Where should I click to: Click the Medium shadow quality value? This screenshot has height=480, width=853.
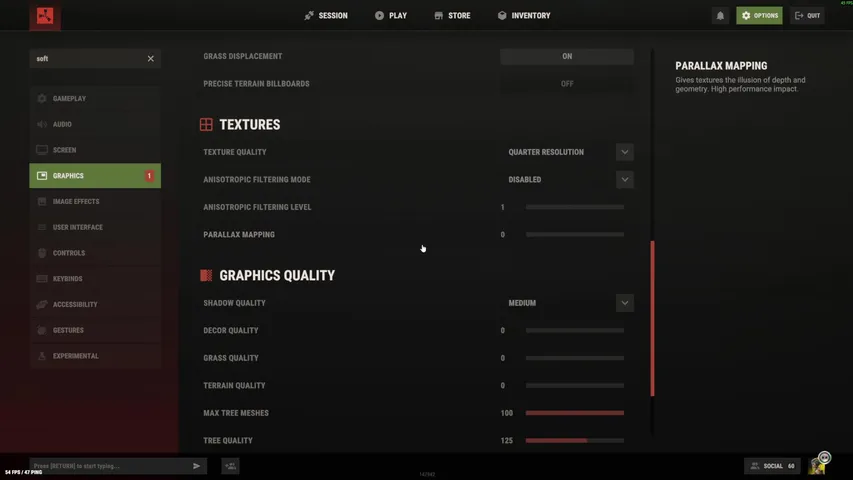tap(522, 303)
